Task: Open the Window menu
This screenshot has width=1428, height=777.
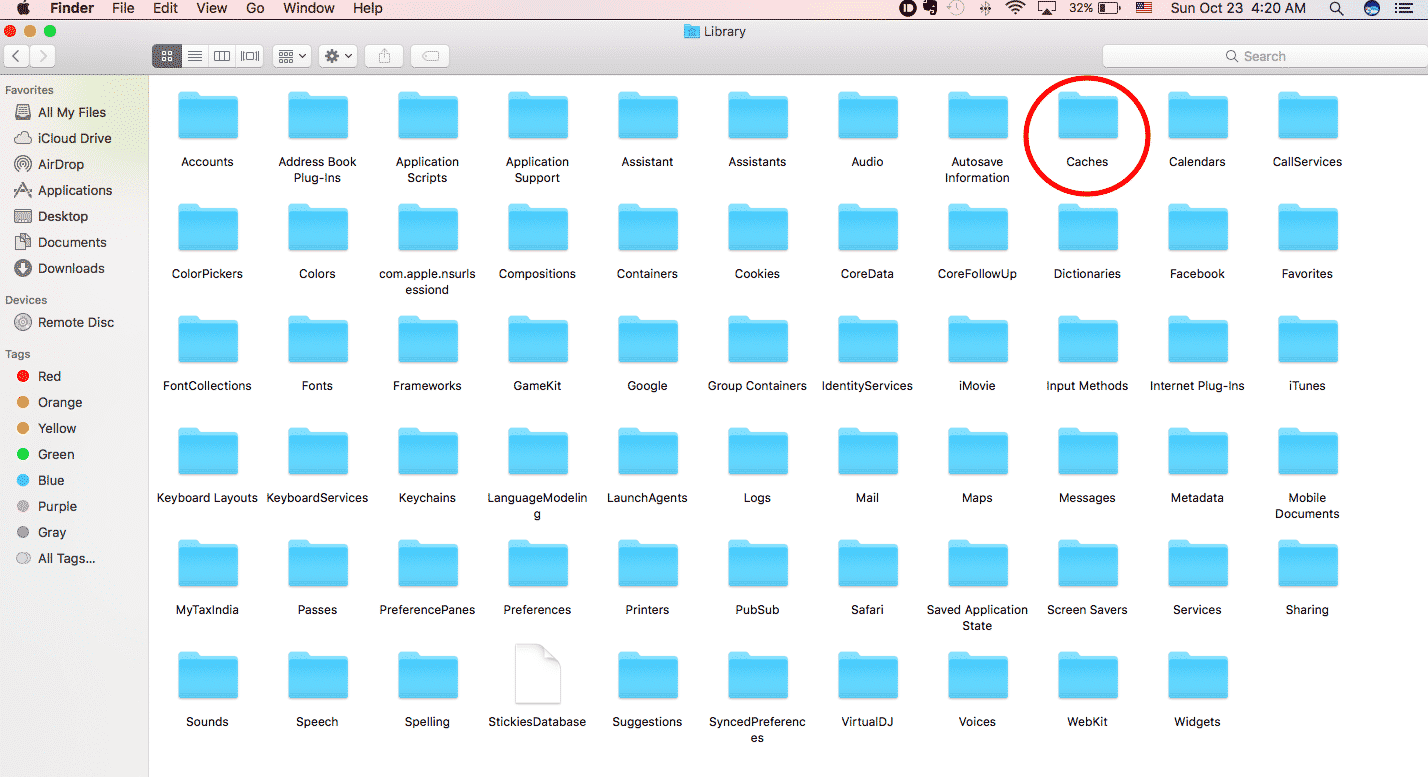Action: point(308,8)
